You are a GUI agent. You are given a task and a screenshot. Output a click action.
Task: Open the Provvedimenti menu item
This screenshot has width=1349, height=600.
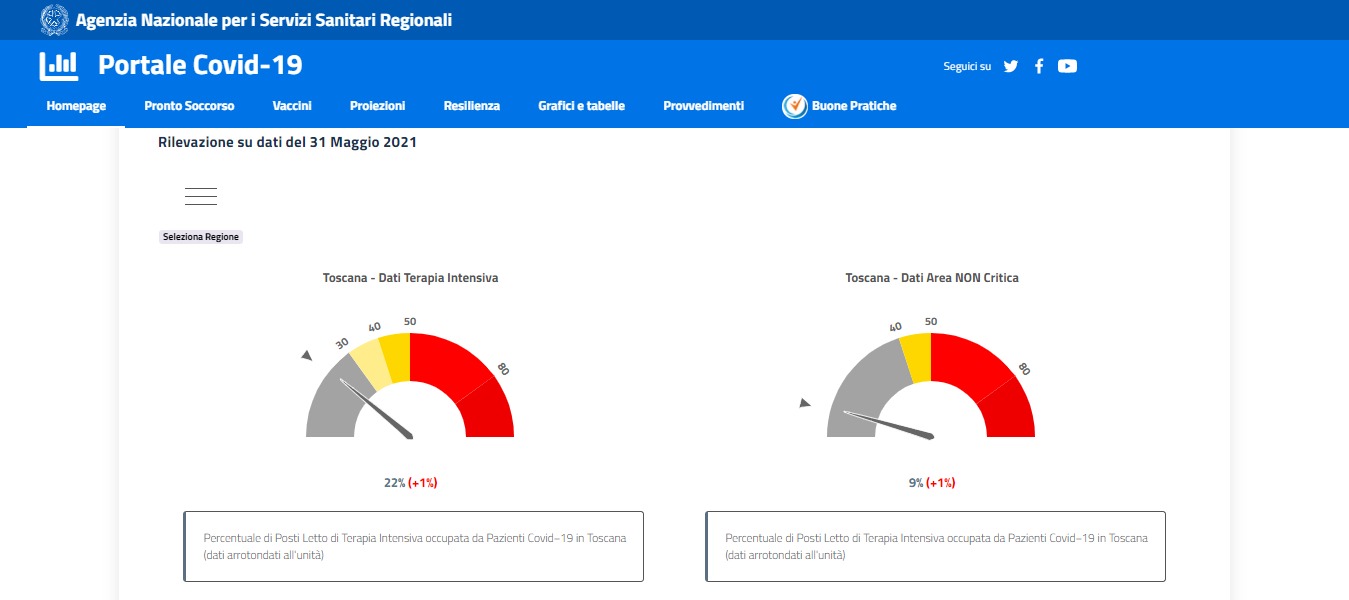point(703,106)
